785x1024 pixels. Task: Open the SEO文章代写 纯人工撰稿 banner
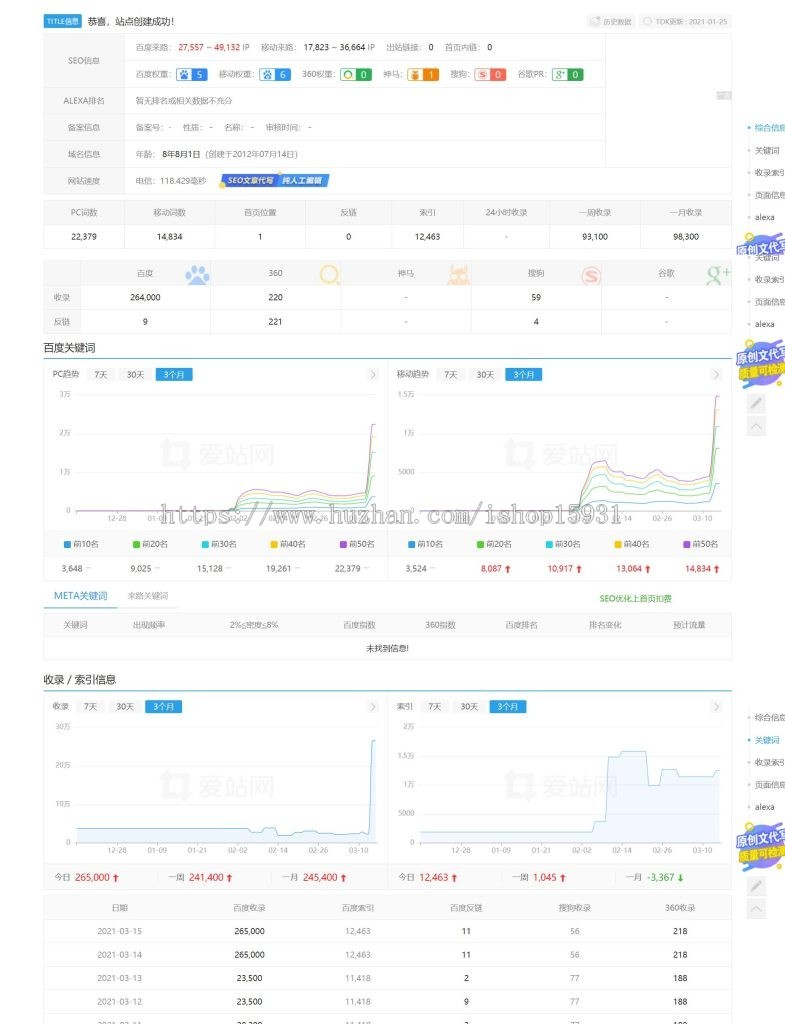point(274,180)
